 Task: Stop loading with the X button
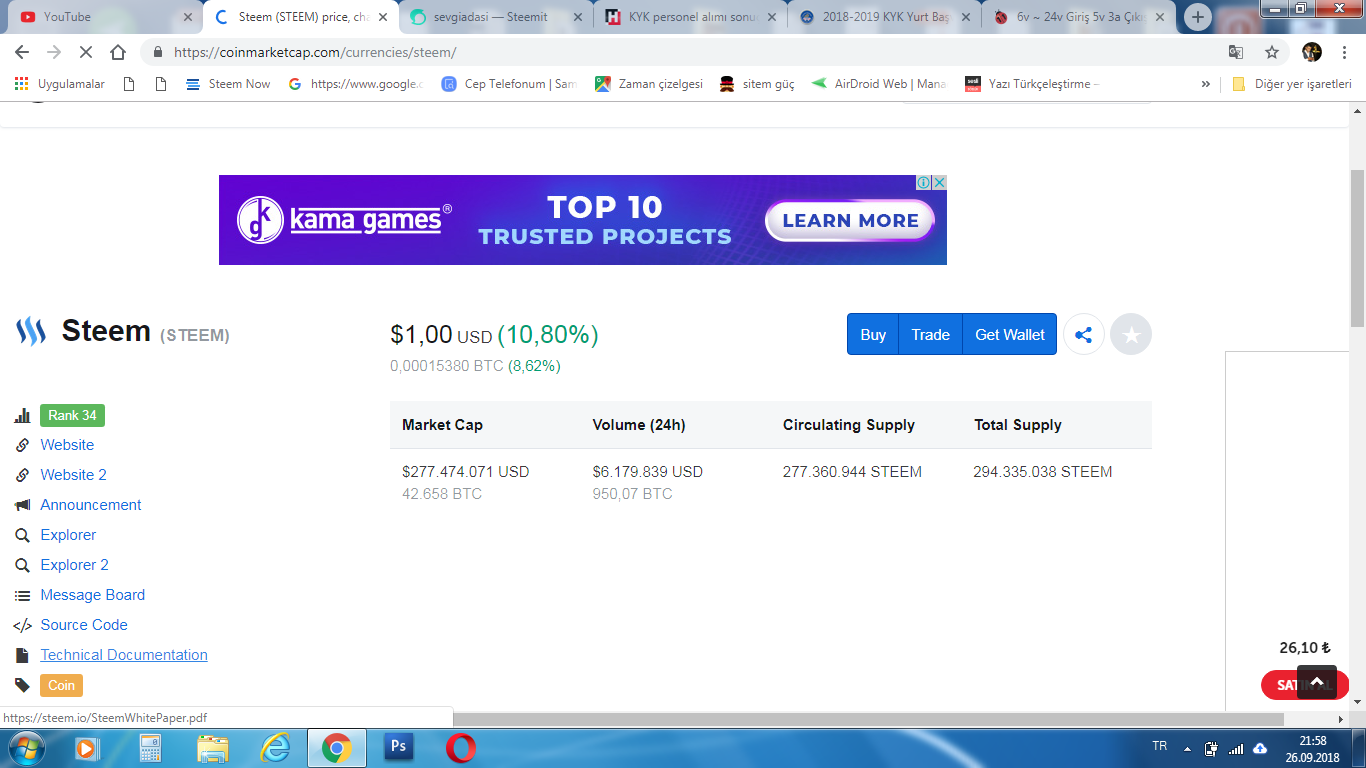[86, 52]
